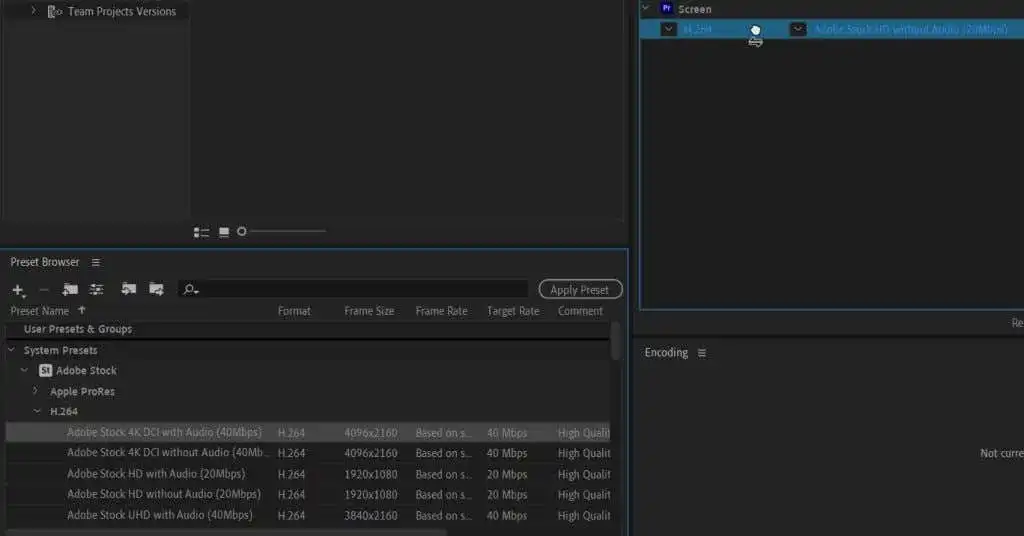Click the H.264 format link in queue
The height and width of the screenshot is (536, 1024).
(x=697, y=29)
